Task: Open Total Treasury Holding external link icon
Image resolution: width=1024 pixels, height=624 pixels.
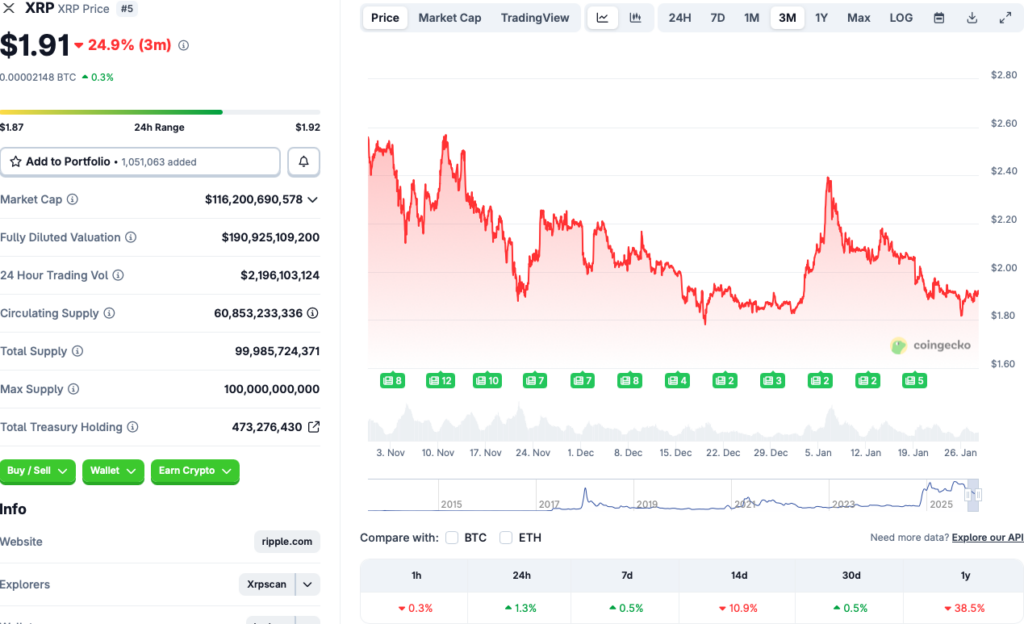Action: tap(313, 427)
